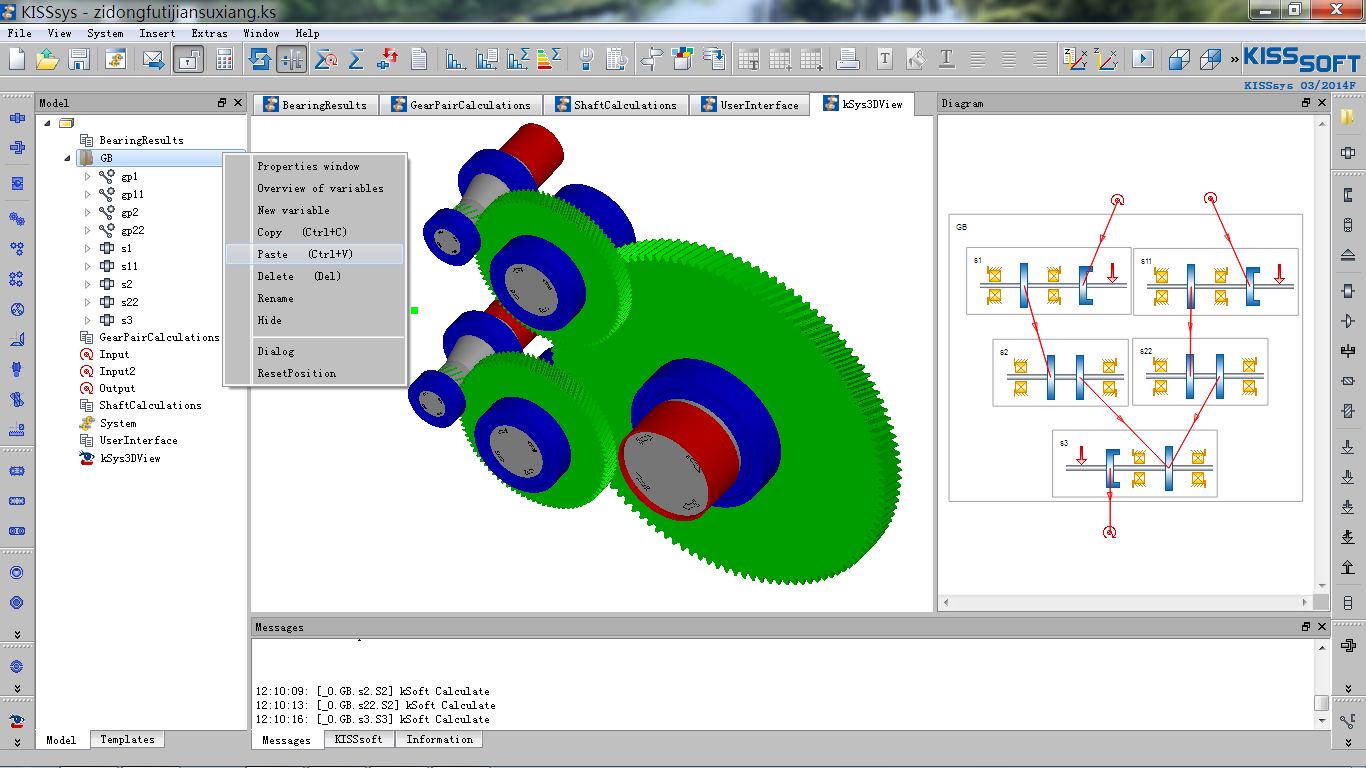Image resolution: width=1366 pixels, height=768 pixels.
Task: Click the signpost toolbar icon
Action: (x=652, y=59)
